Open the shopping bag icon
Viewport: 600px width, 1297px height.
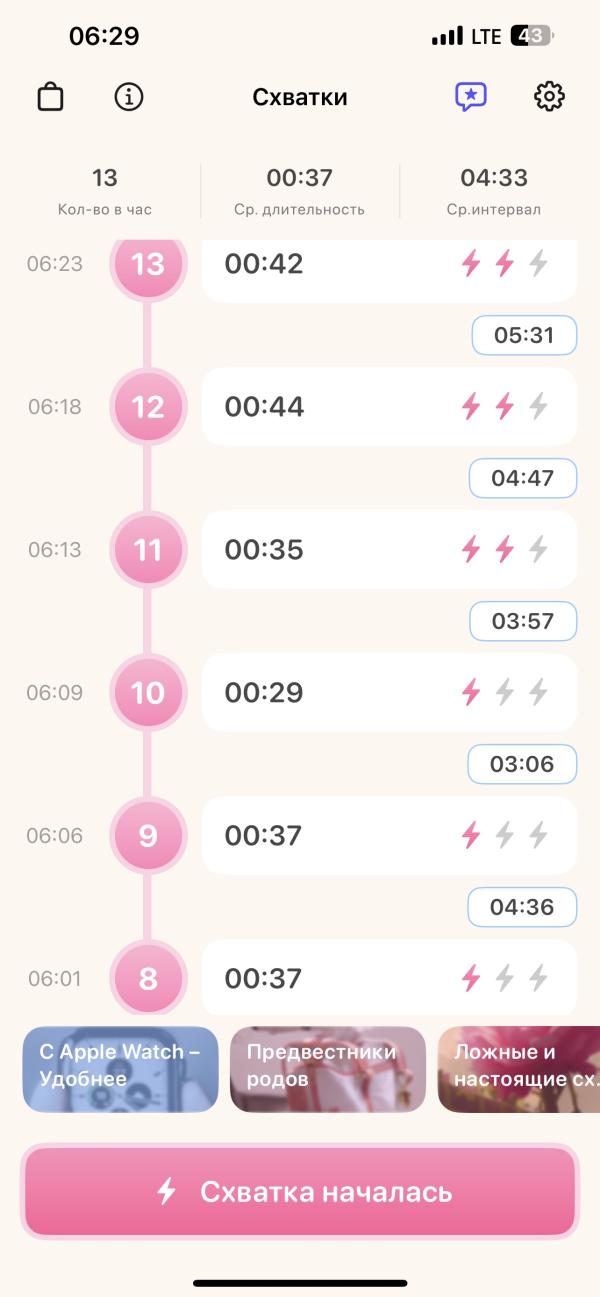50,97
